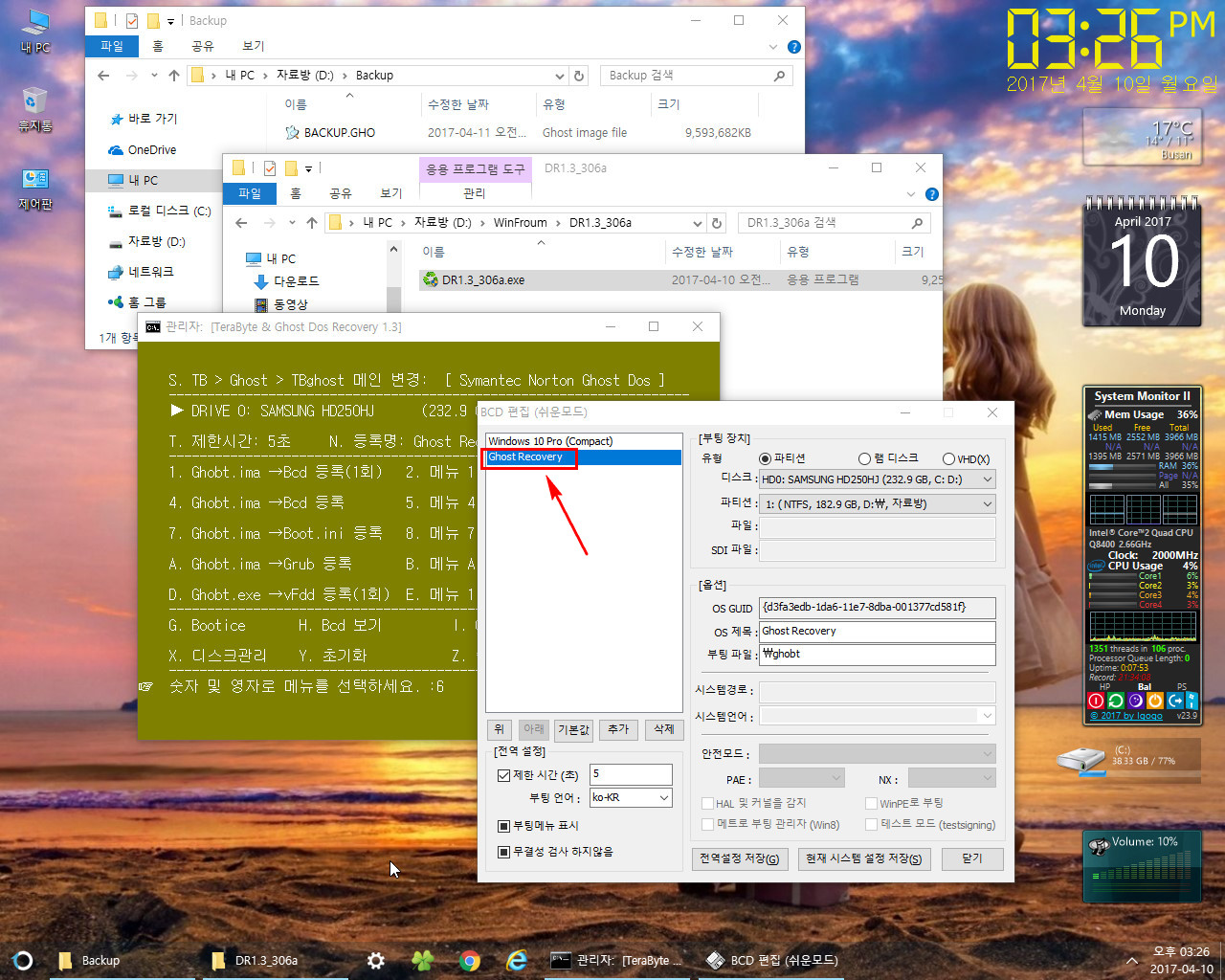
Task: Select the 파티션 radio button
Action: pos(765,458)
